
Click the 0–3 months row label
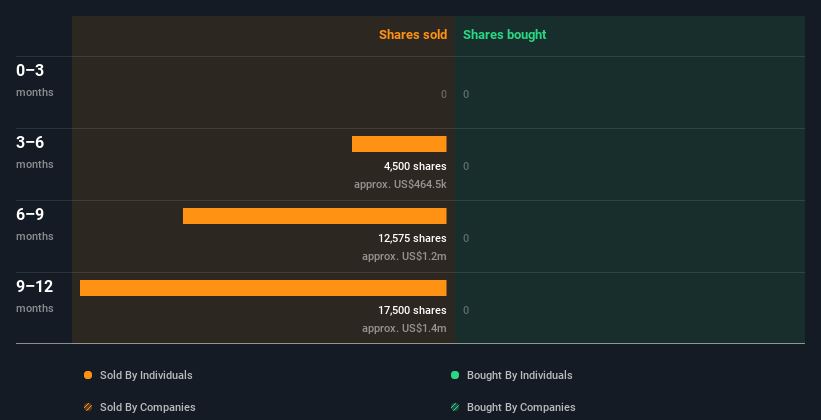click(35, 80)
